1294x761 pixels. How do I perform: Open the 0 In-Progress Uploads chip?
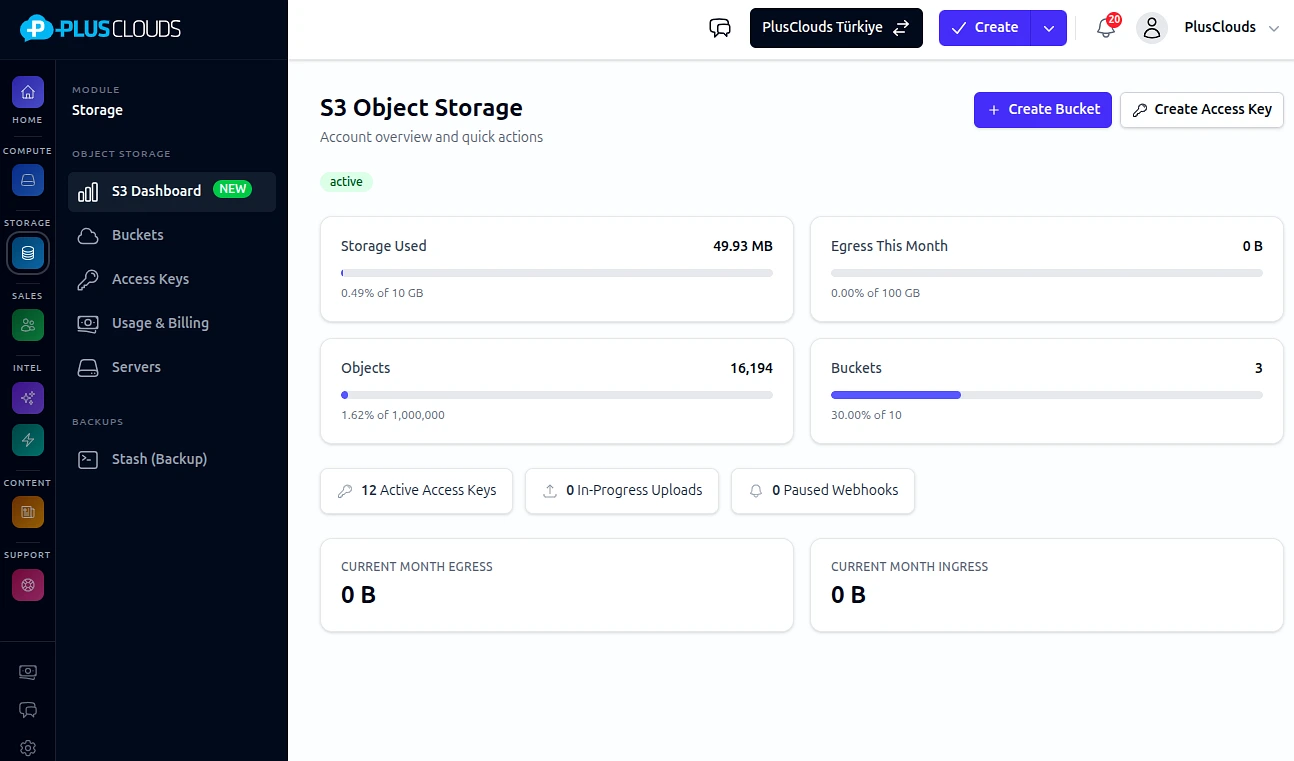(622, 491)
